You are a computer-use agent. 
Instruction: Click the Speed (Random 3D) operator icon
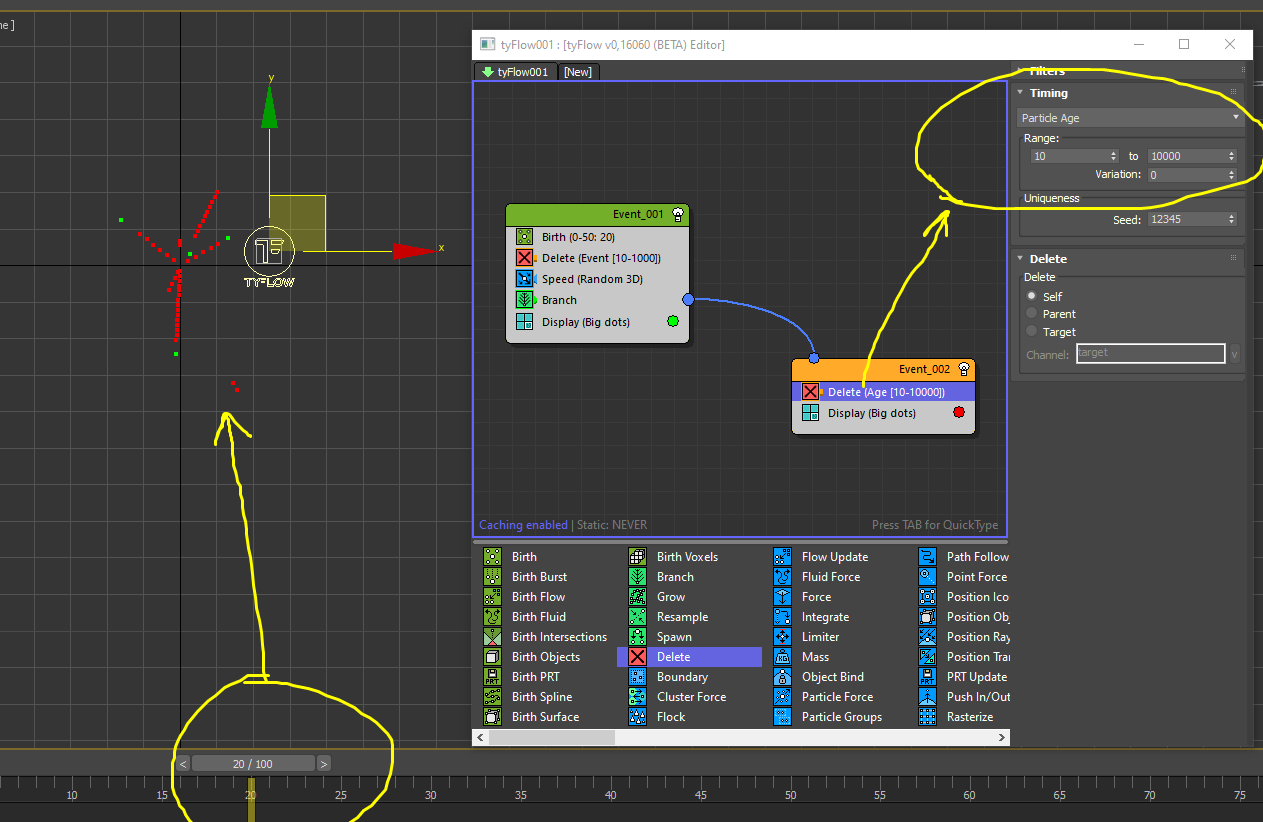coord(525,279)
